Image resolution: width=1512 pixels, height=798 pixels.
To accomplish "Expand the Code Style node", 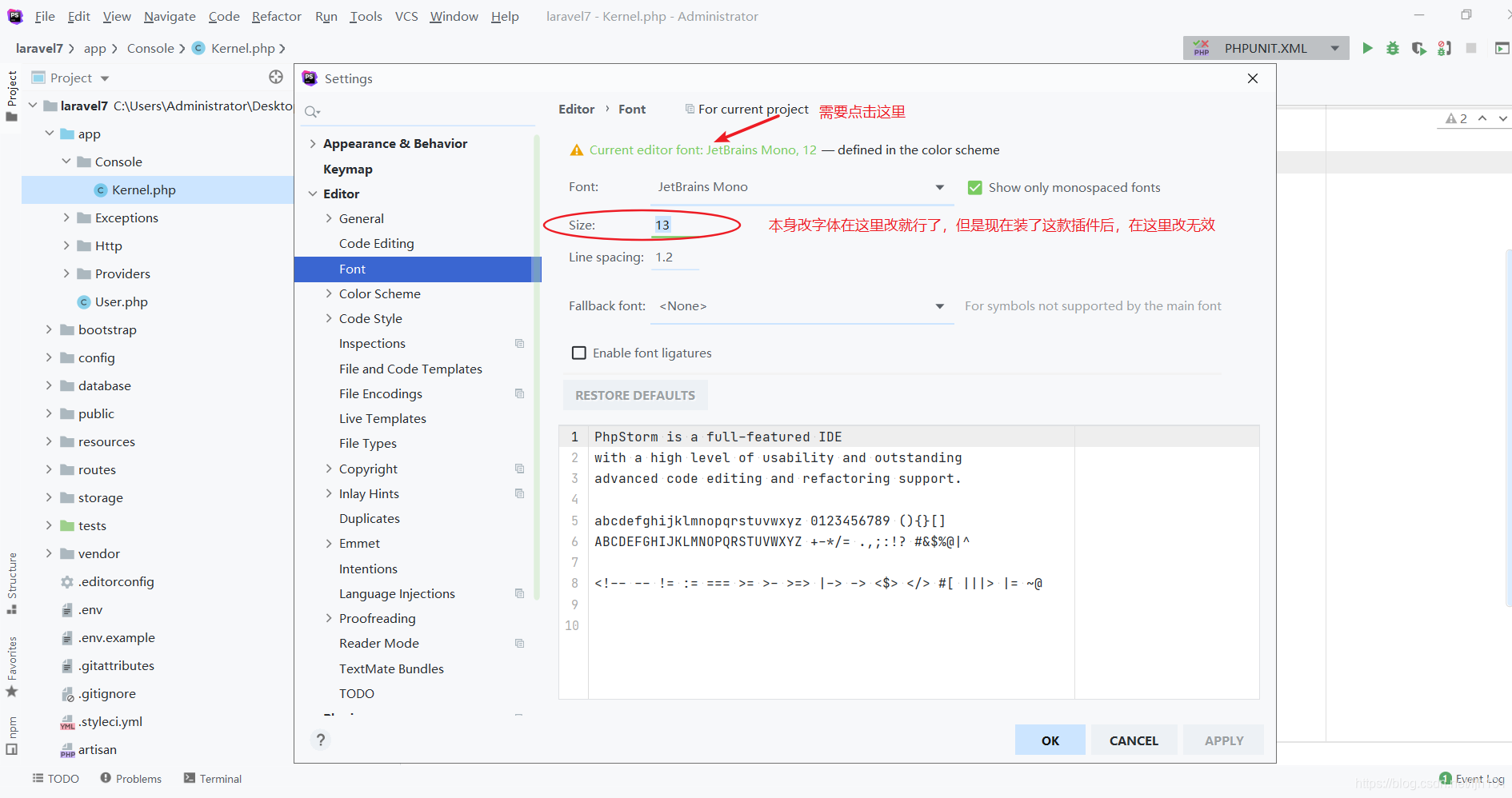I will pyautogui.click(x=329, y=318).
